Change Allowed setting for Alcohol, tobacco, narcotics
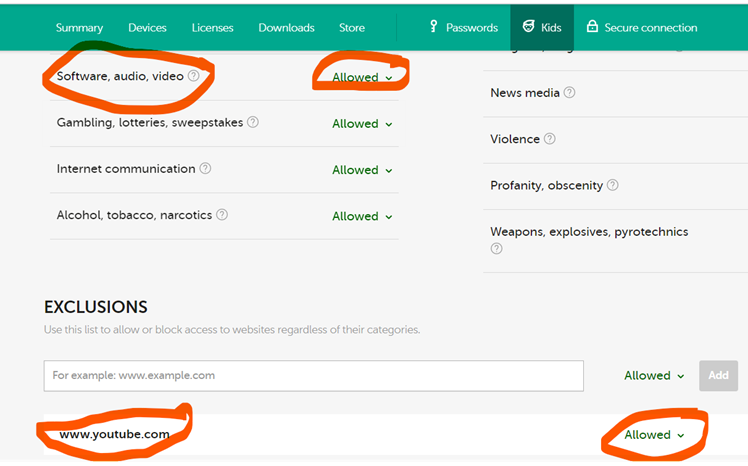 [362, 216]
